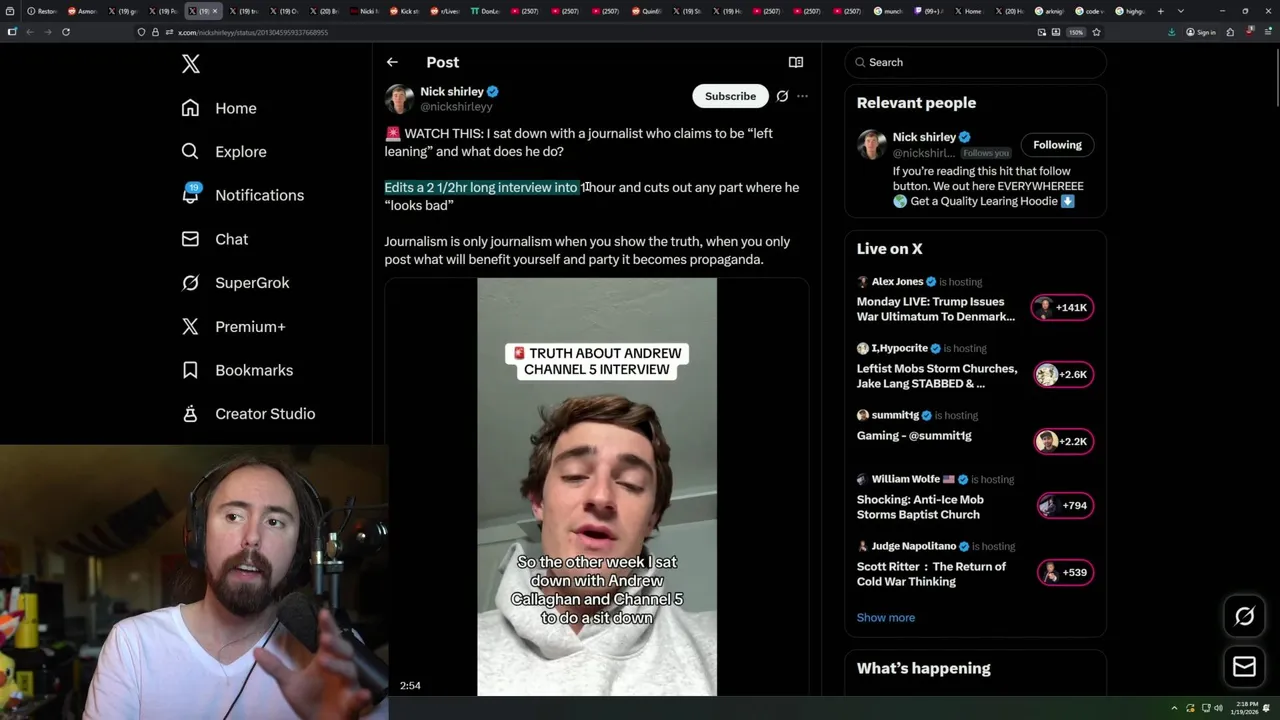The height and width of the screenshot is (720, 1280).
Task: Expand the list all tabs chevron
Action: click(x=1181, y=11)
